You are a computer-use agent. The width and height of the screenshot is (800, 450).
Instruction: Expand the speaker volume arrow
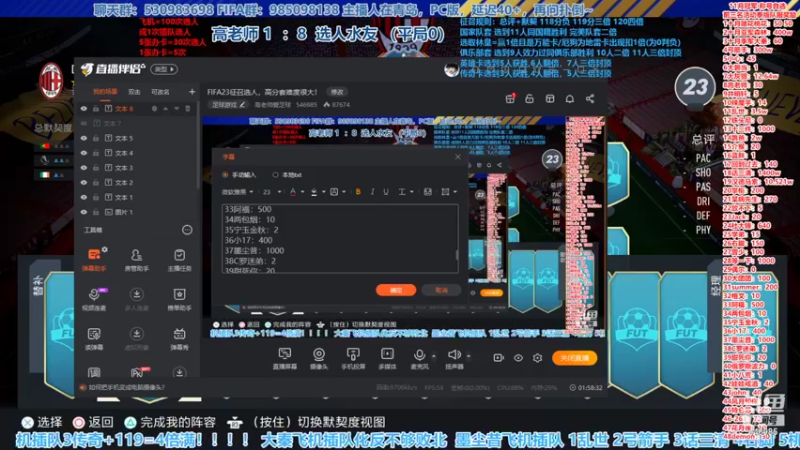point(468,356)
